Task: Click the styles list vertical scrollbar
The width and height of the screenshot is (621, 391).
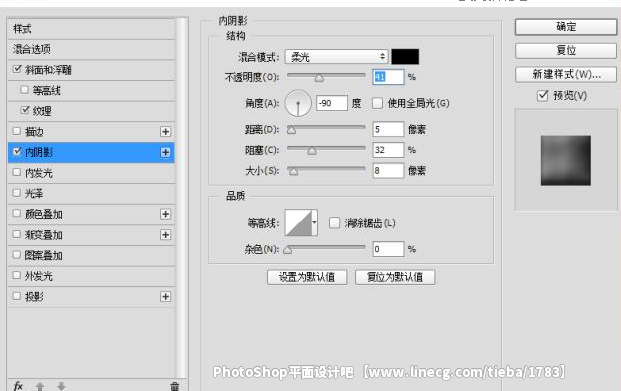Action: click(181, 198)
